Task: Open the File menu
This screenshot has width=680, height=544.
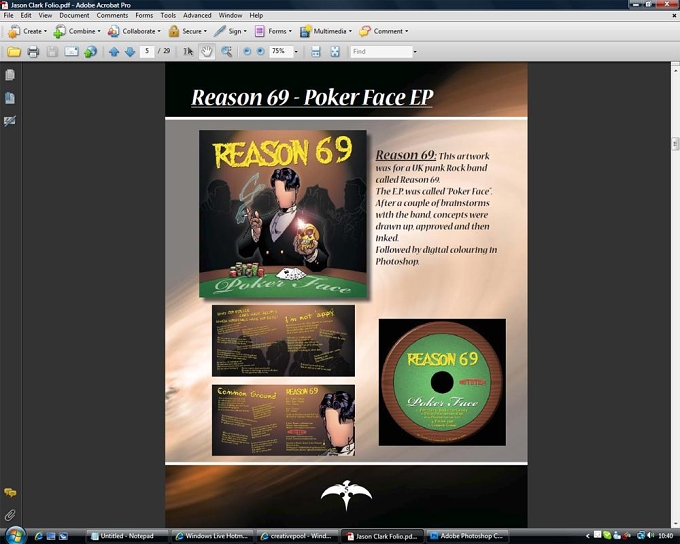Action: click(x=8, y=15)
